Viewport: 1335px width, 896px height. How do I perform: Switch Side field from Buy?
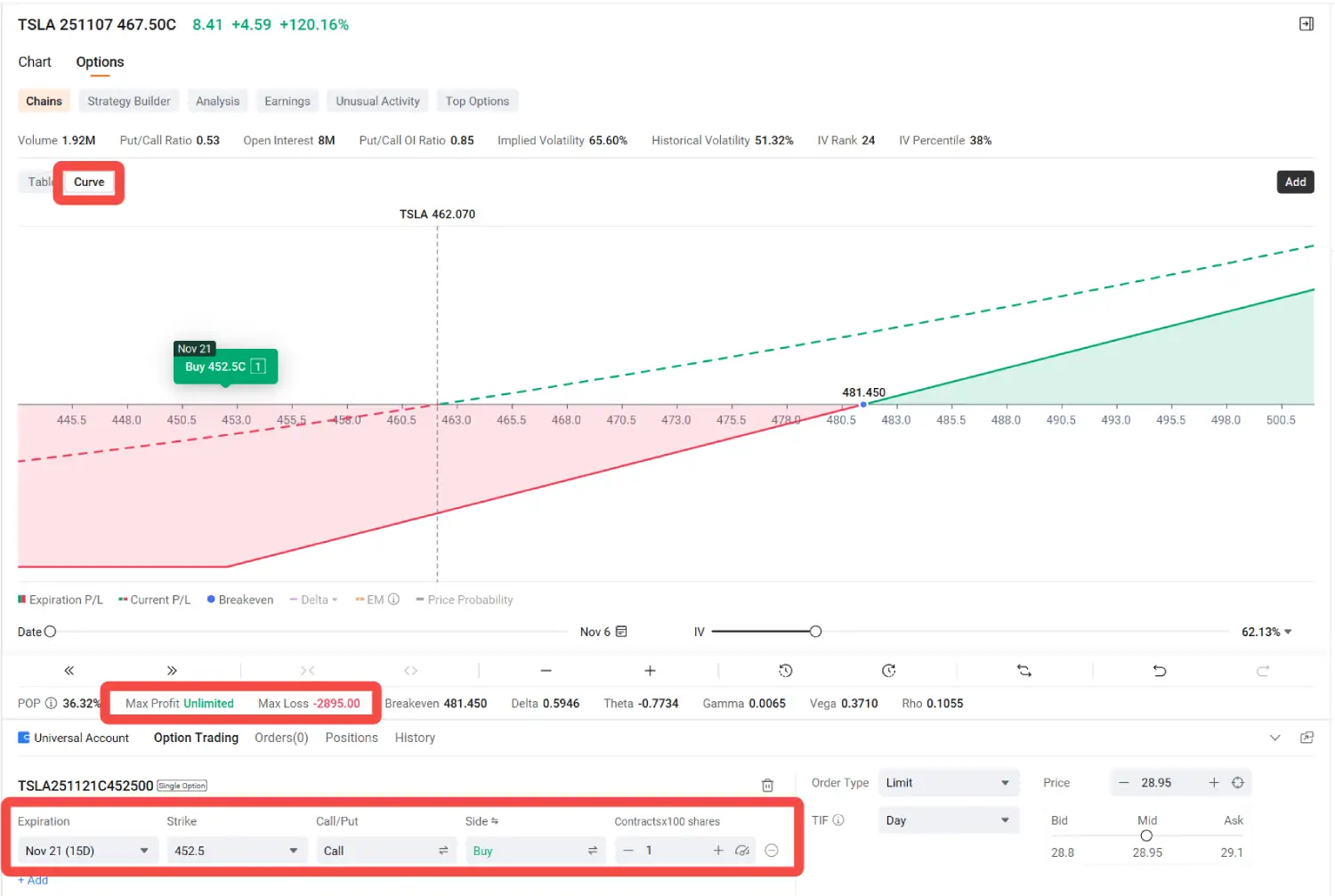[535, 851]
